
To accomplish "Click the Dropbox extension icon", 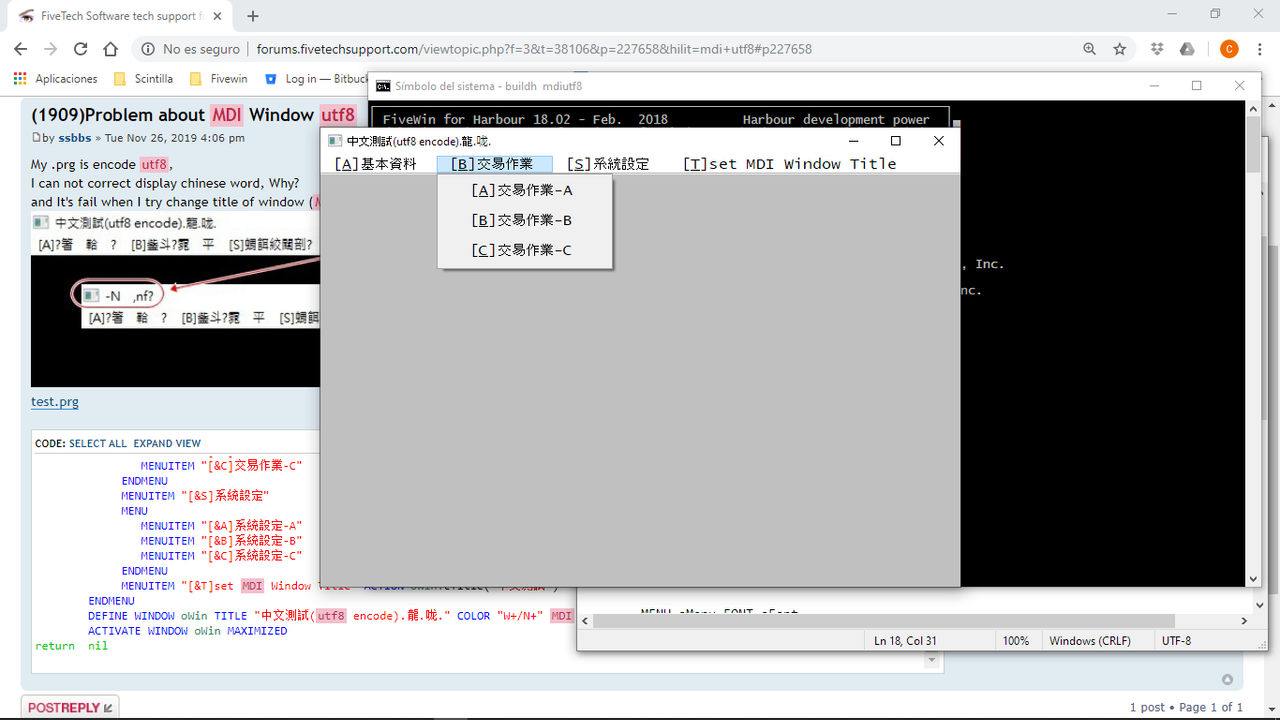I will pyautogui.click(x=1157, y=49).
